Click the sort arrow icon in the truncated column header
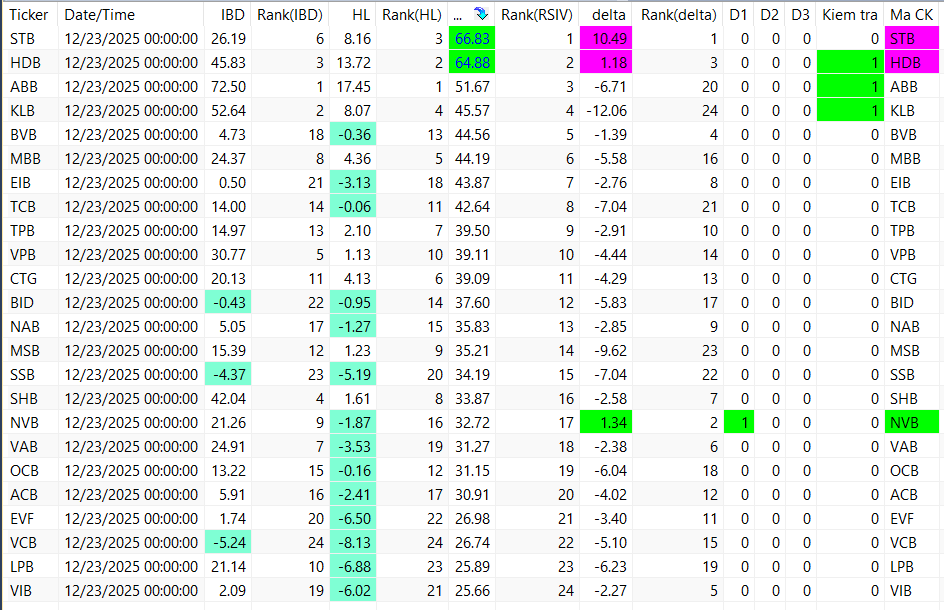 point(480,14)
